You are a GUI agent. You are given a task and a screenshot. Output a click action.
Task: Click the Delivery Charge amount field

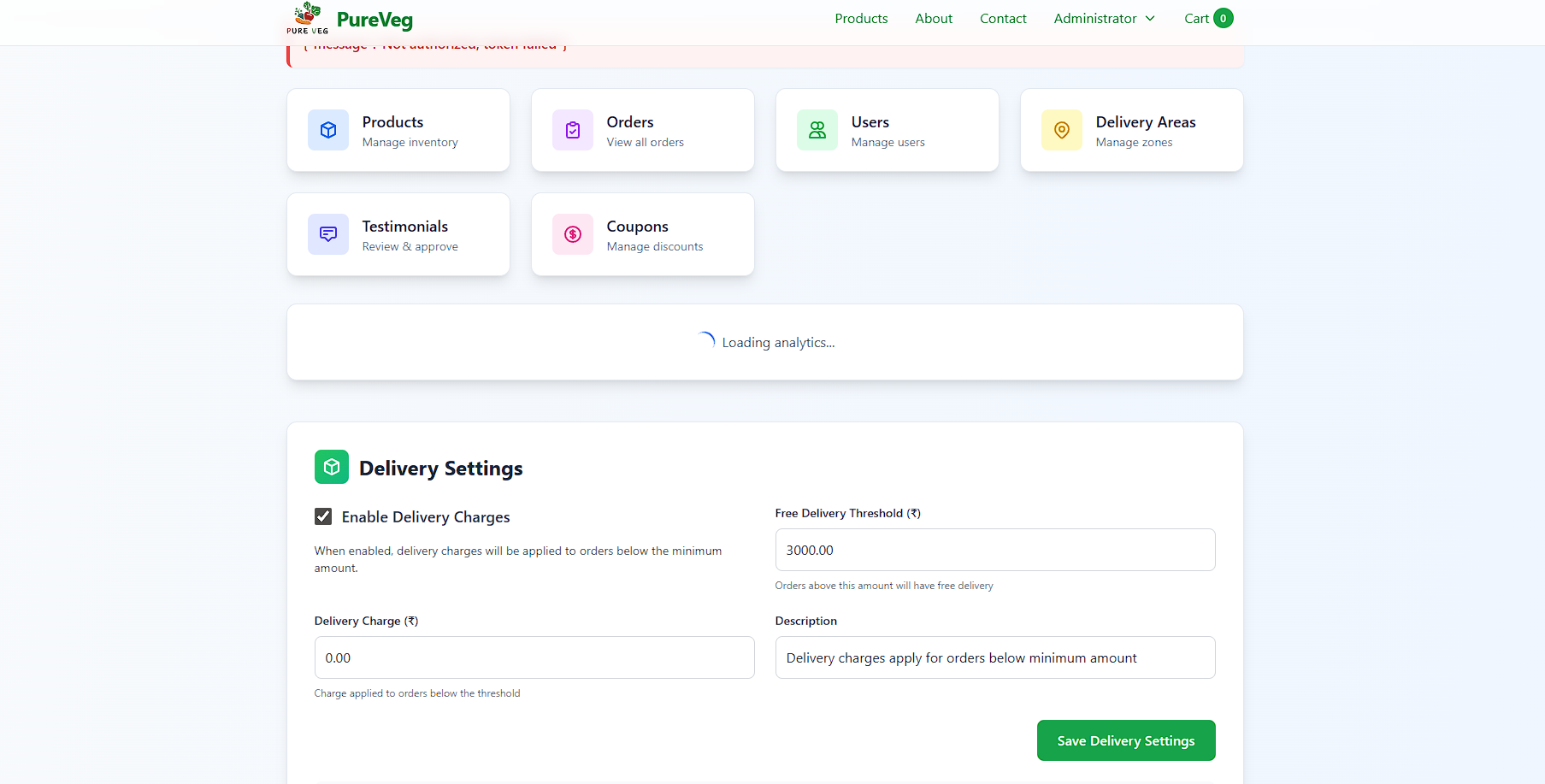534,657
